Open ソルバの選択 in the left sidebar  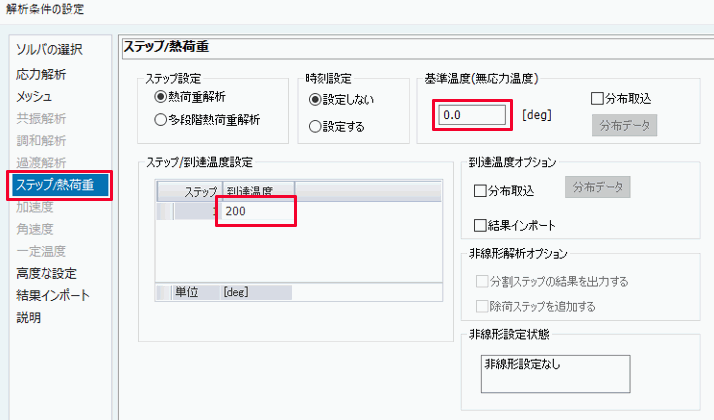(49, 49)
